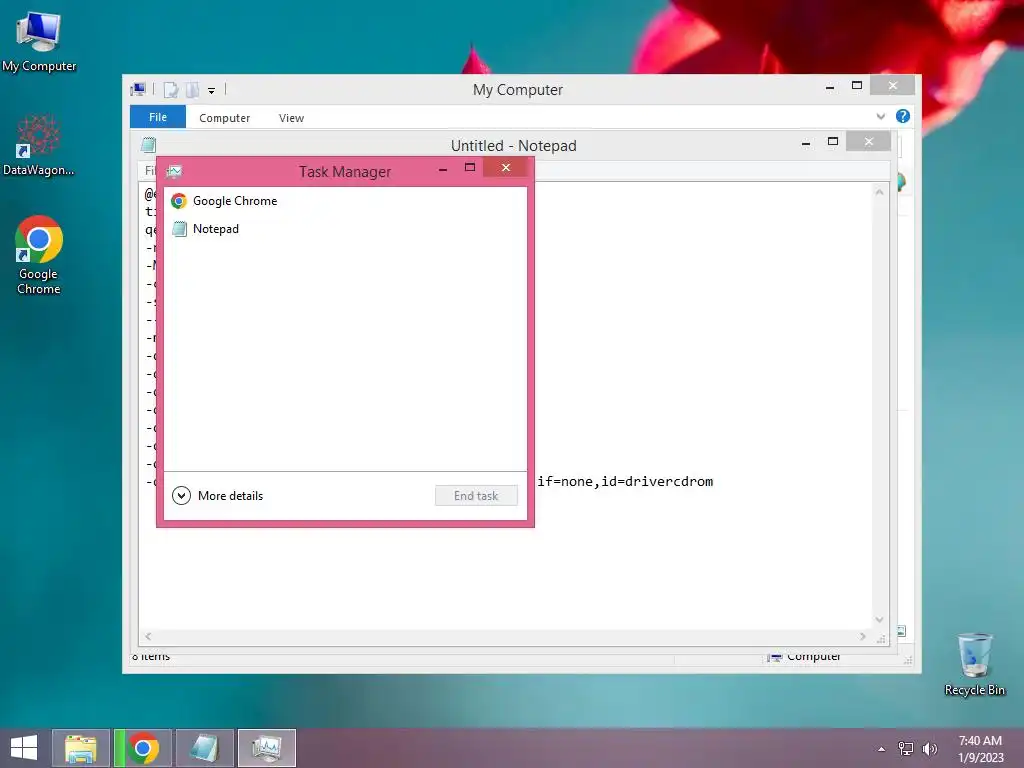
Task: Expand the ribbon with the chevron arrow
Action: [x=881, y=117]
